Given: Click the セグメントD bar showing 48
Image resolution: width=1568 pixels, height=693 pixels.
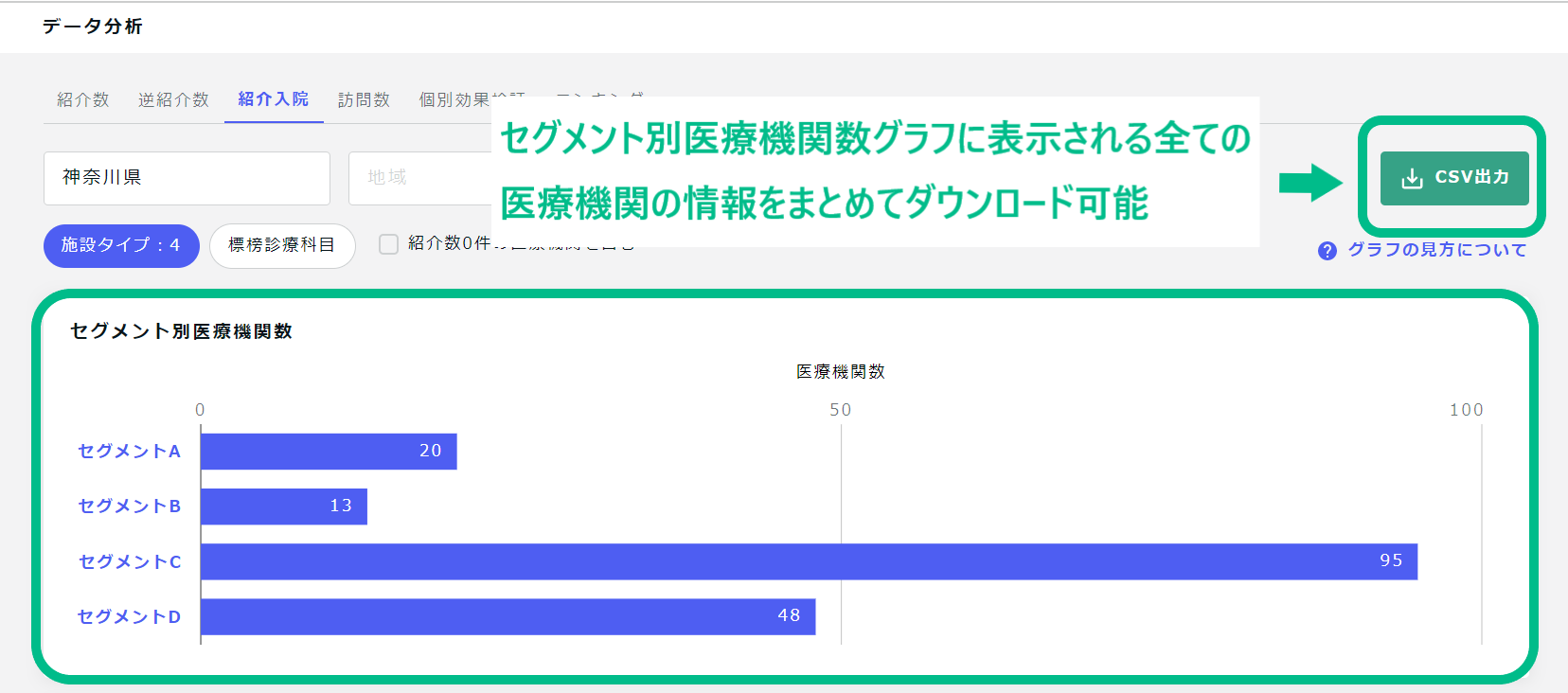Looking at the screenshot, I should tap(508, 616).
